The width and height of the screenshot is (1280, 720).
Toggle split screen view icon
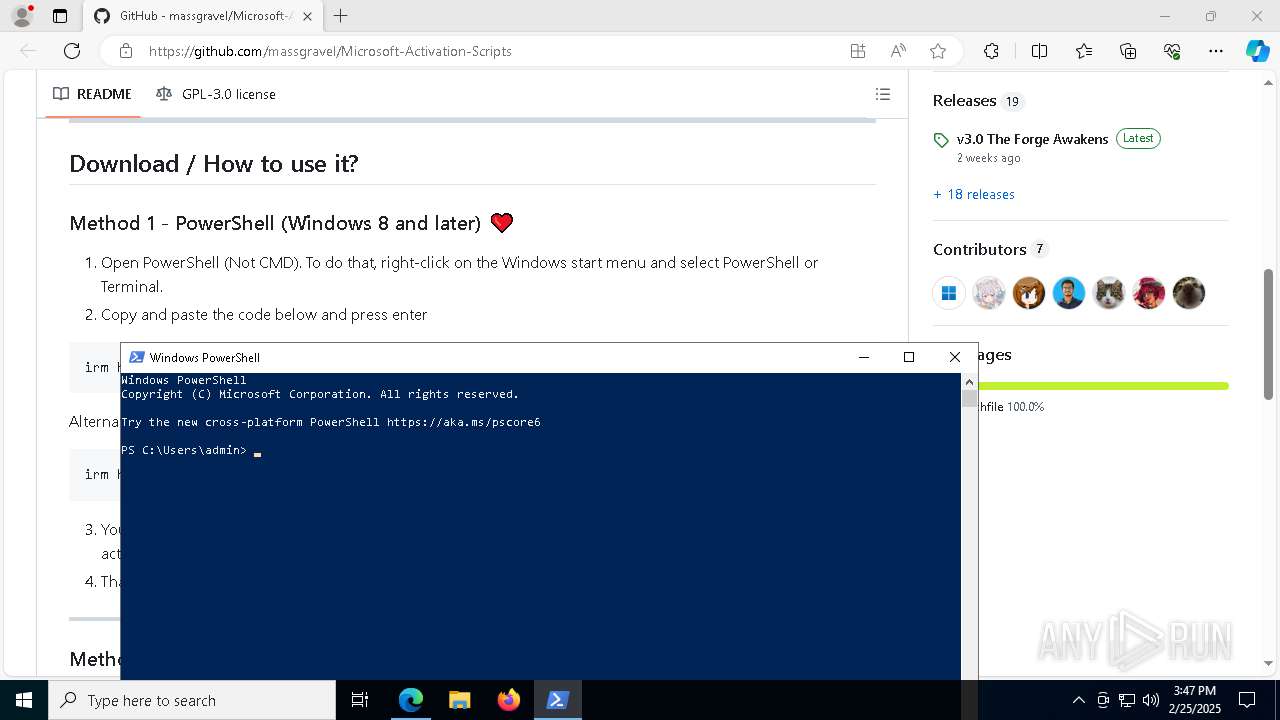click(x=1039, y=51)
